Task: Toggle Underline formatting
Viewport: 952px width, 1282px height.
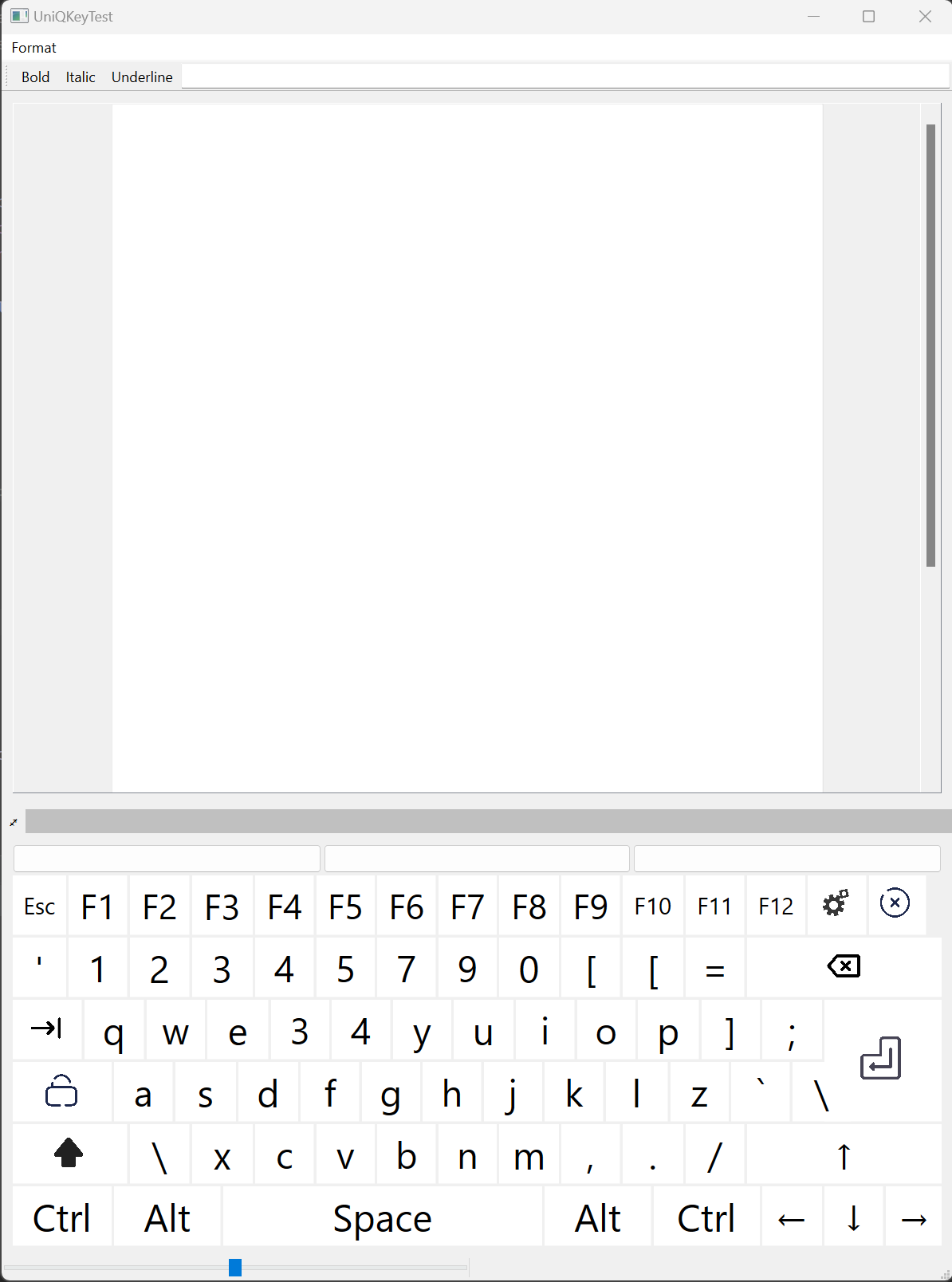Action: [142, 77]
